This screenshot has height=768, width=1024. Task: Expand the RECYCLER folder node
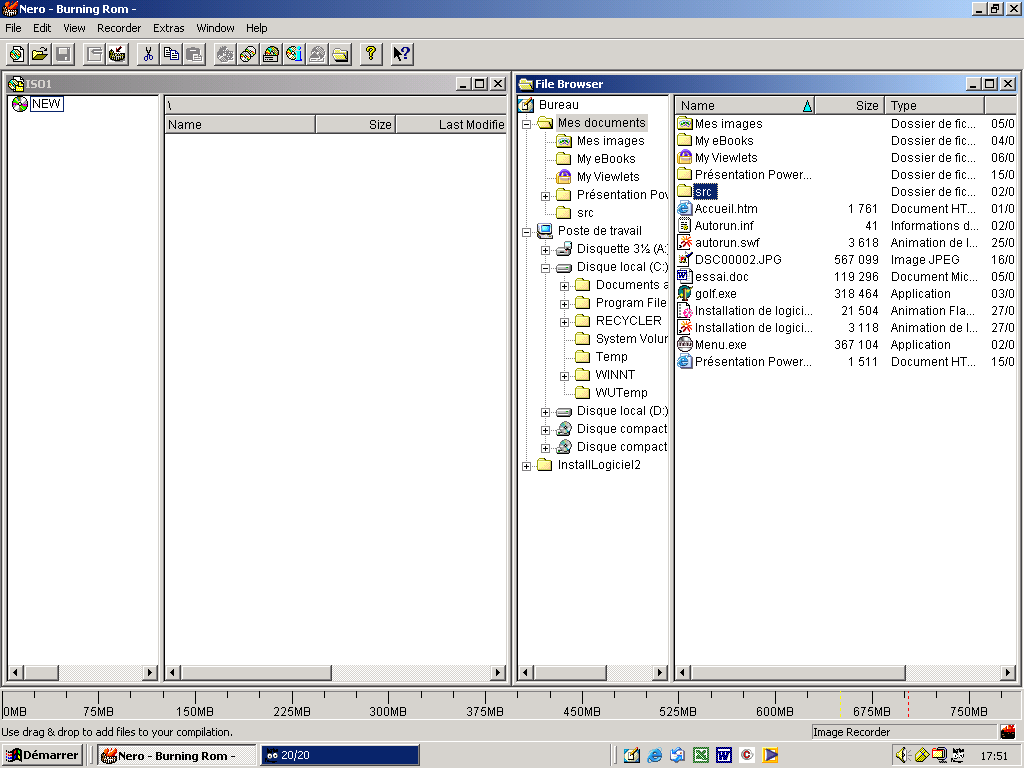pos(564,322)
